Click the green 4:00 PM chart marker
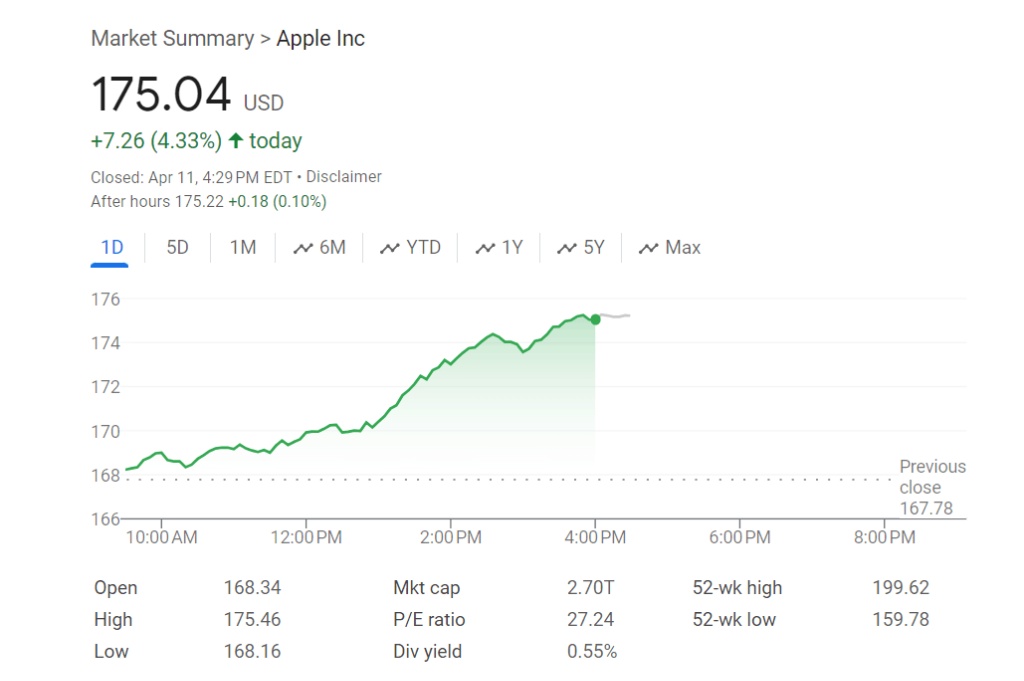 [x=596, y=319]
